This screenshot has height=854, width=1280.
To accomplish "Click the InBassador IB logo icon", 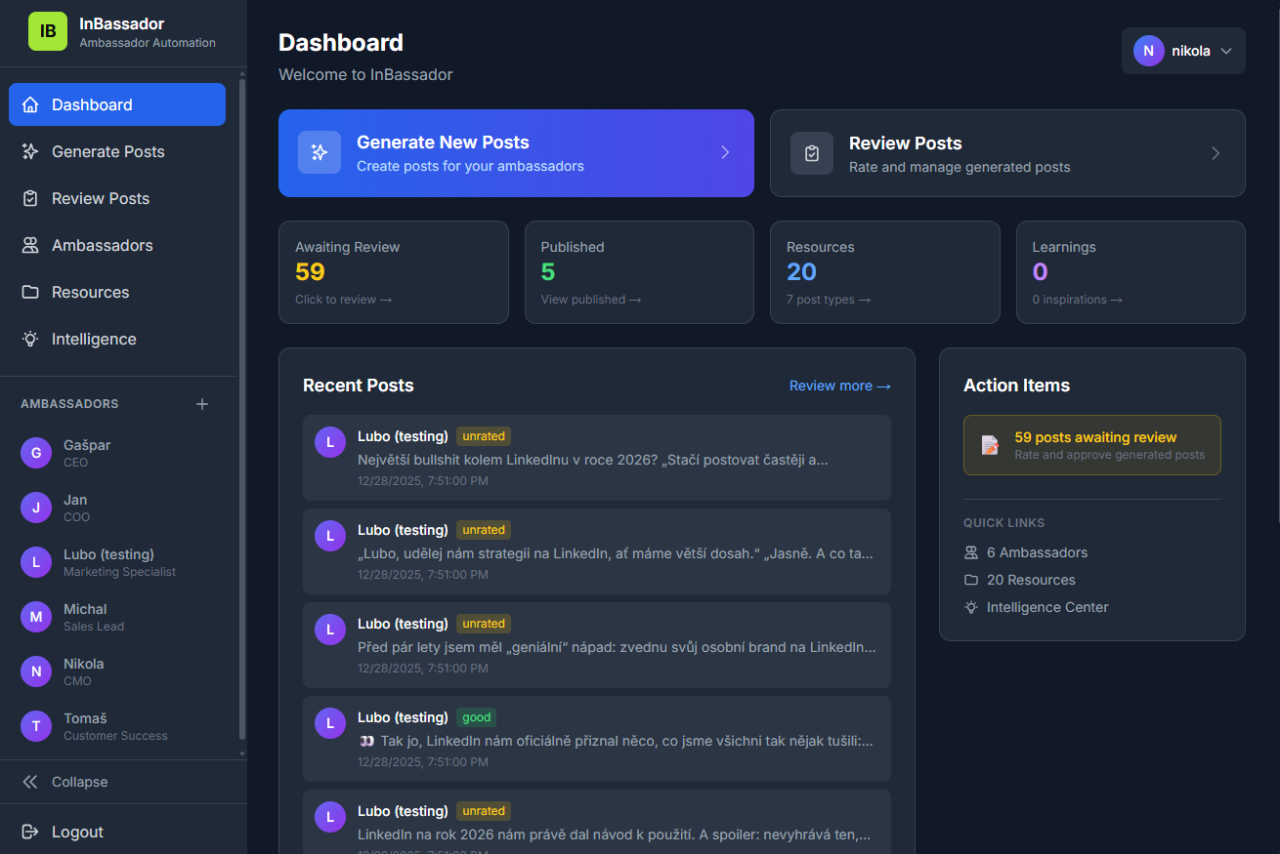I will [x=48, y=32].
